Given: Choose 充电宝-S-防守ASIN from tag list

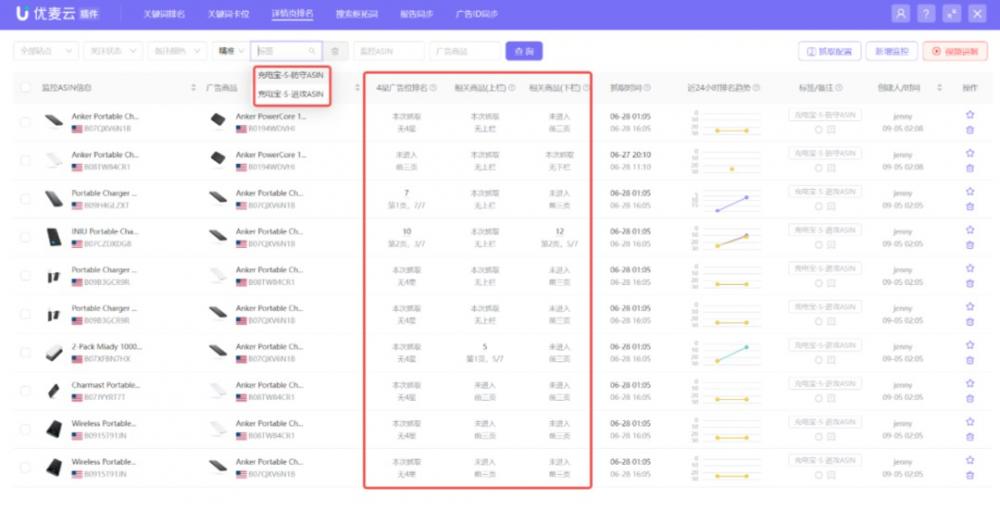Looking at the screenshot, I should pyautogui.click(x=291, y=75).
